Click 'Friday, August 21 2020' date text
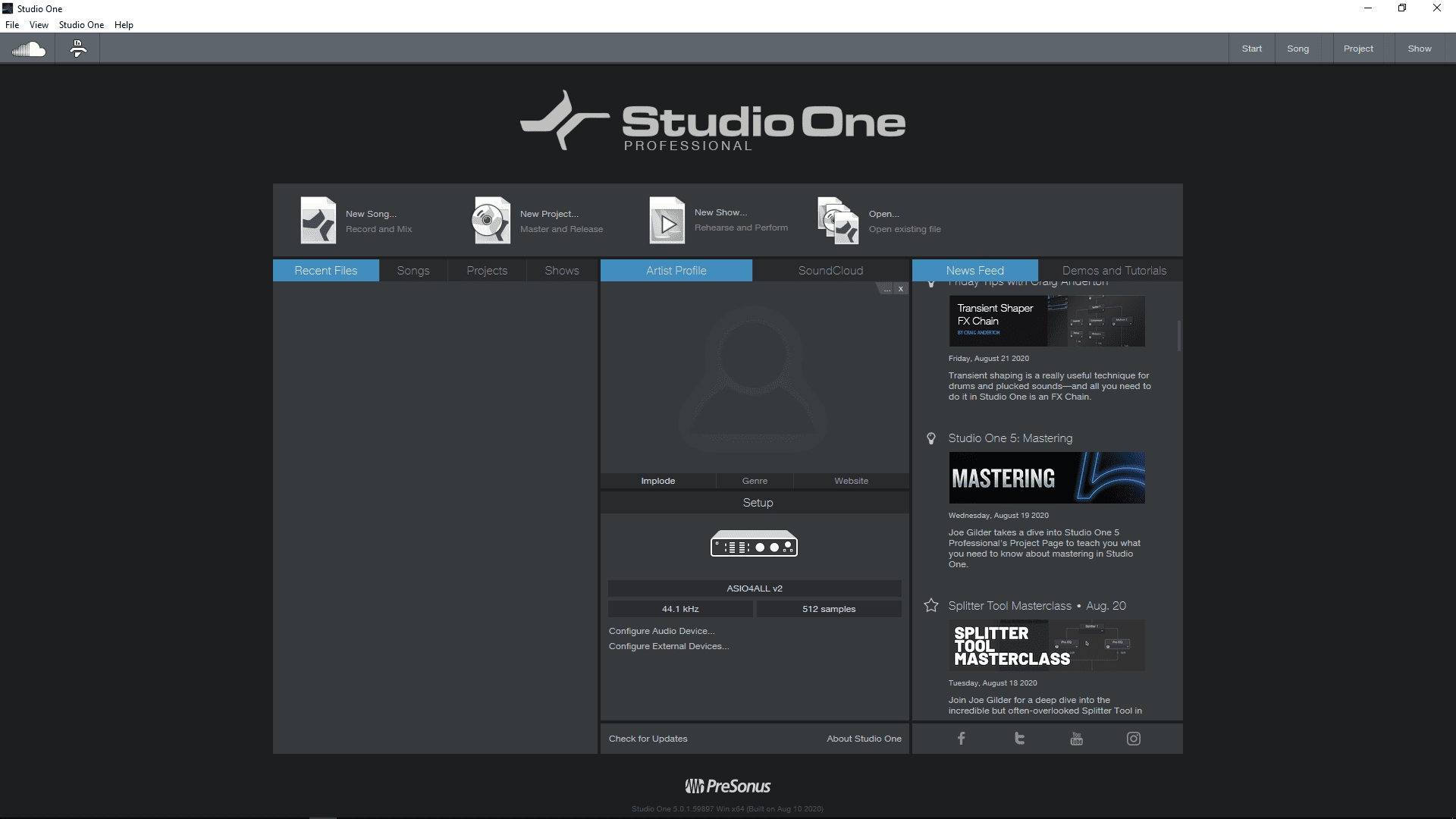 point(989,359)
